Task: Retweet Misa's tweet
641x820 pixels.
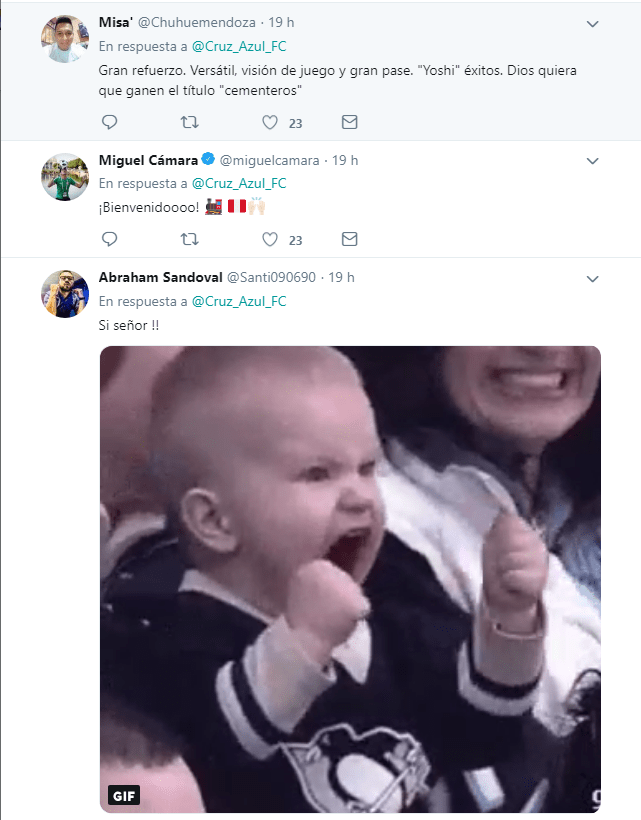Action: [x=189, y=123]
